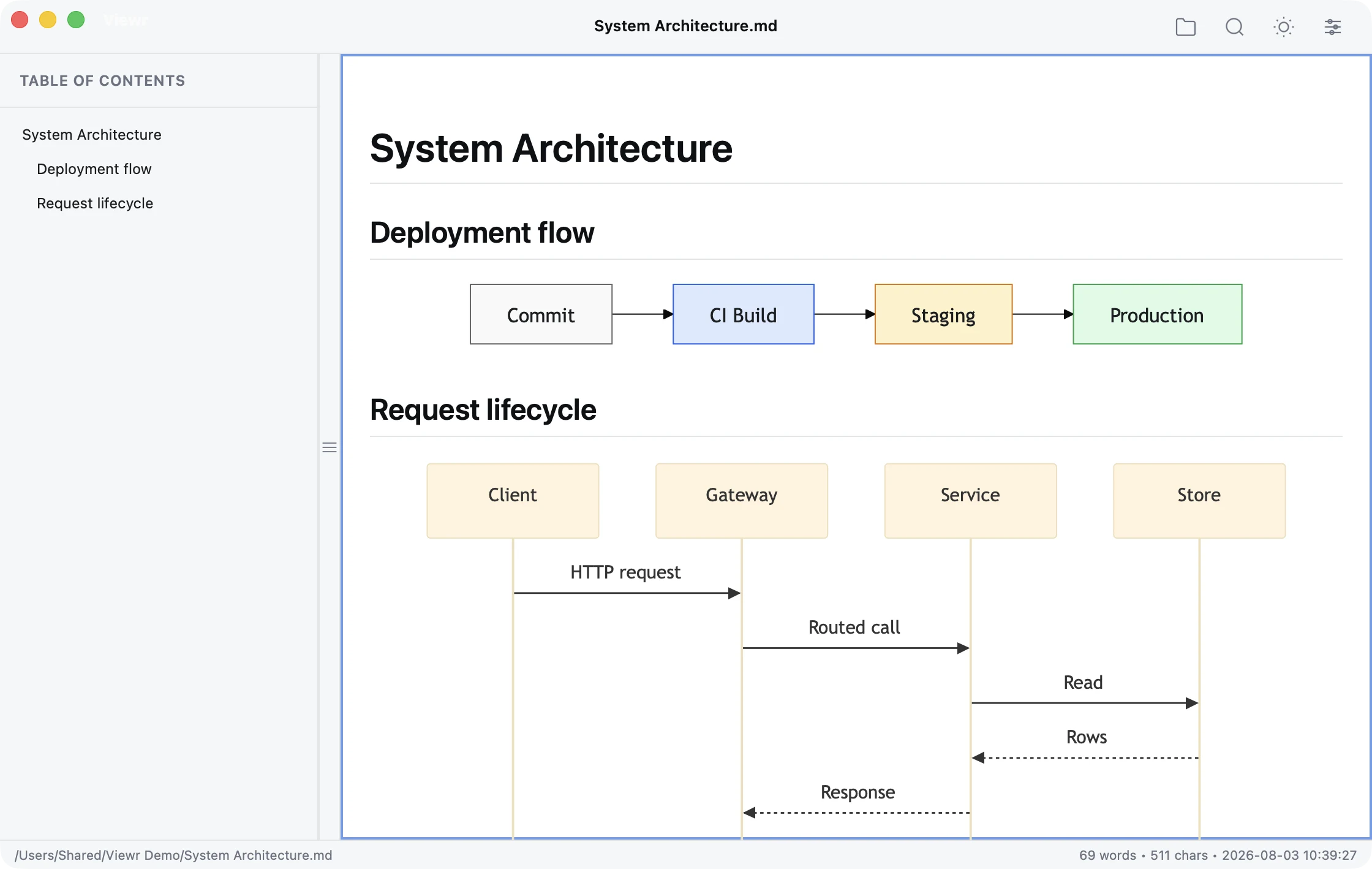
Task: Click the Store participant box
Action: pyautogui.click(x=1199, y=501)
